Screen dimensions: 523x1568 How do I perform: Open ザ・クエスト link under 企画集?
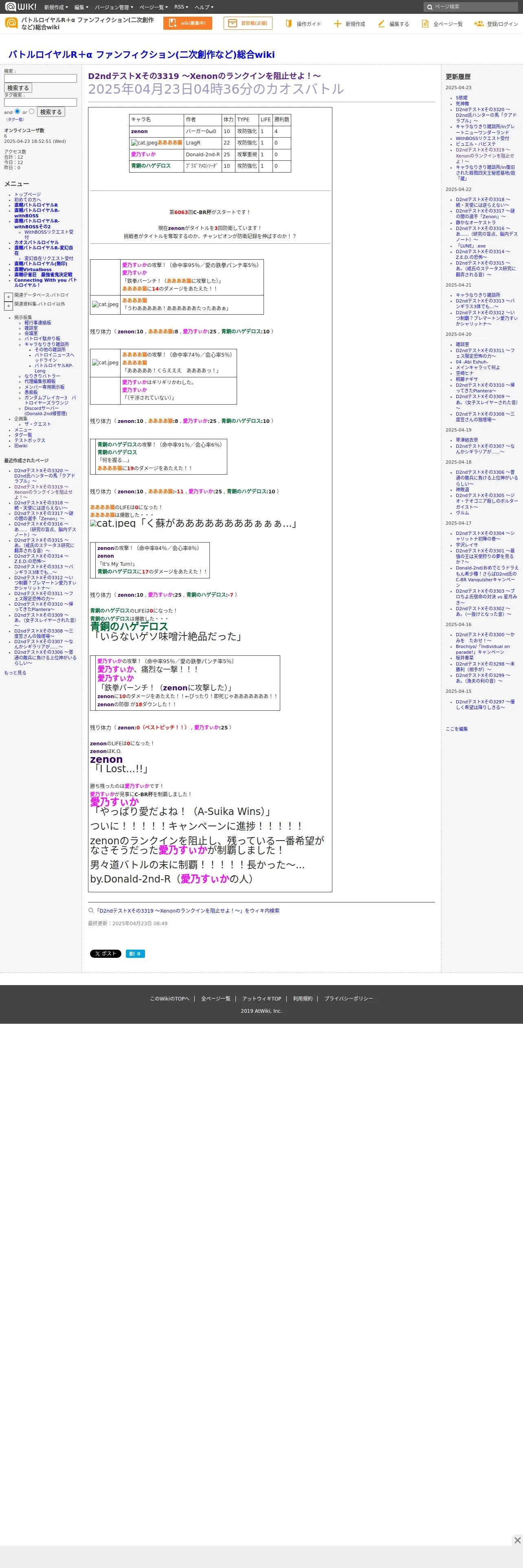tap(38, 424)
